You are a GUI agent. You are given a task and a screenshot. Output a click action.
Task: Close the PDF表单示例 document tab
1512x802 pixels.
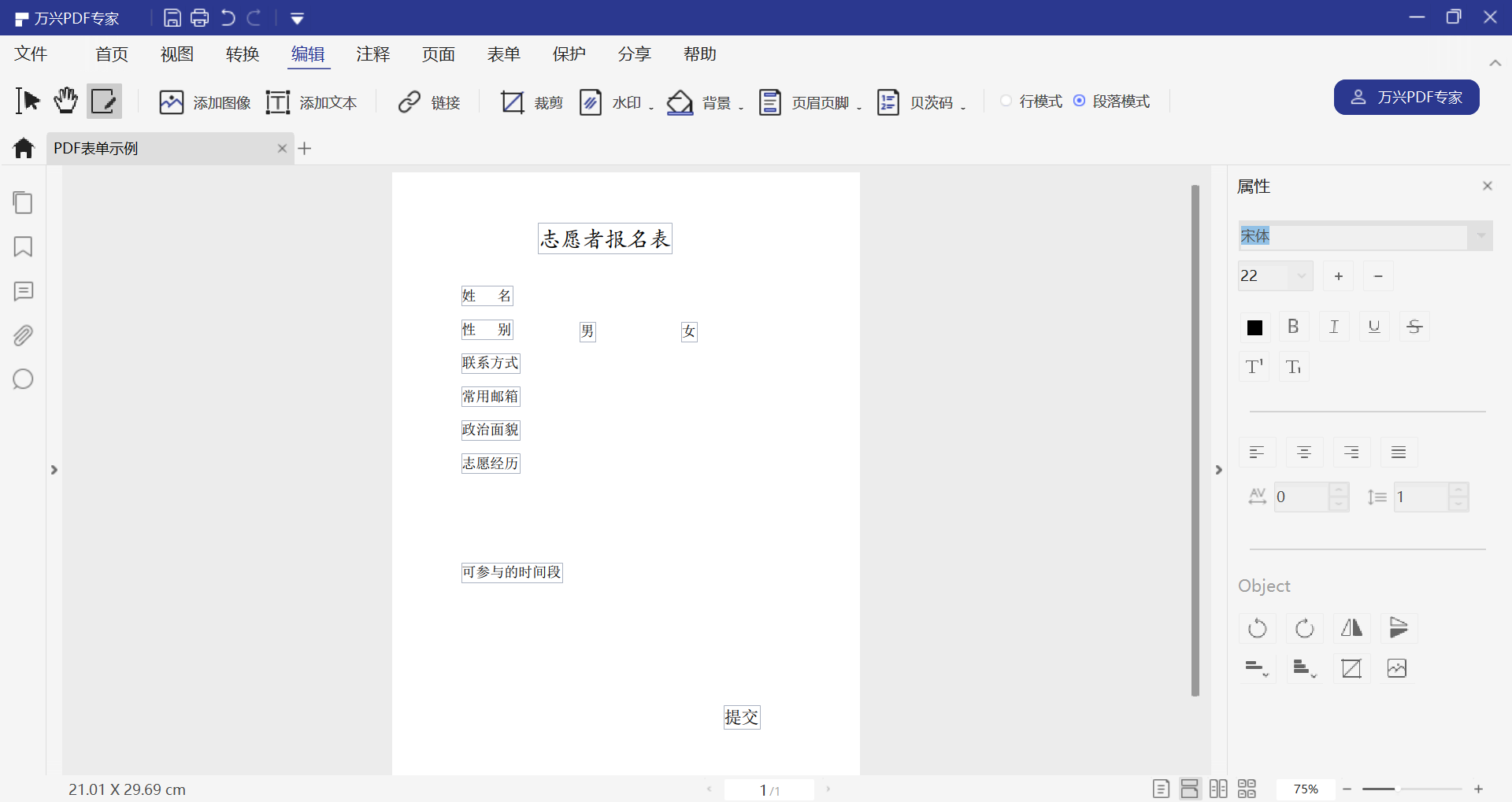[281, 148]
